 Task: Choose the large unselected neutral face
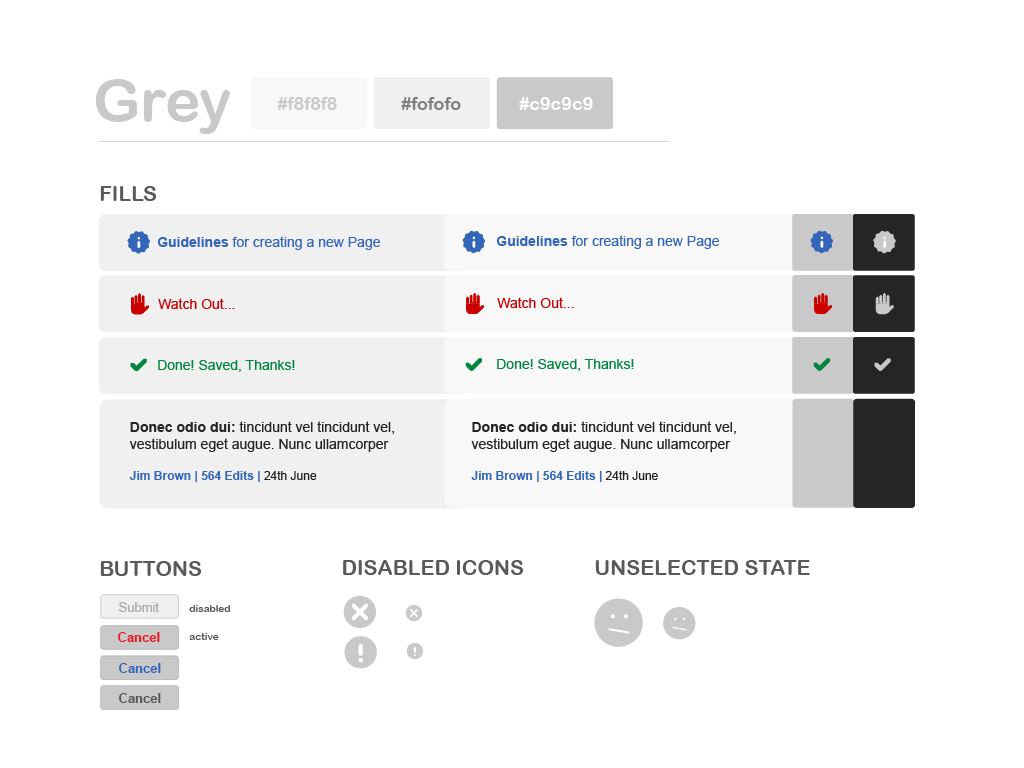pyautogui.click(x=618, y=622)
